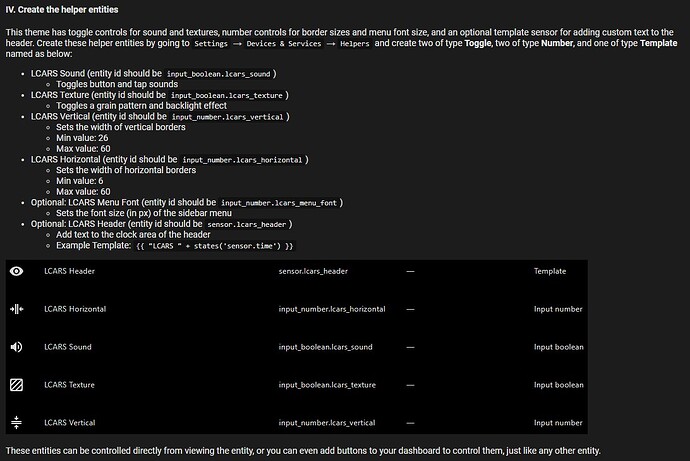Click Input number type in LCARS Horizontal row
This screenshot has height=461, width=690.
pos(558,309)
